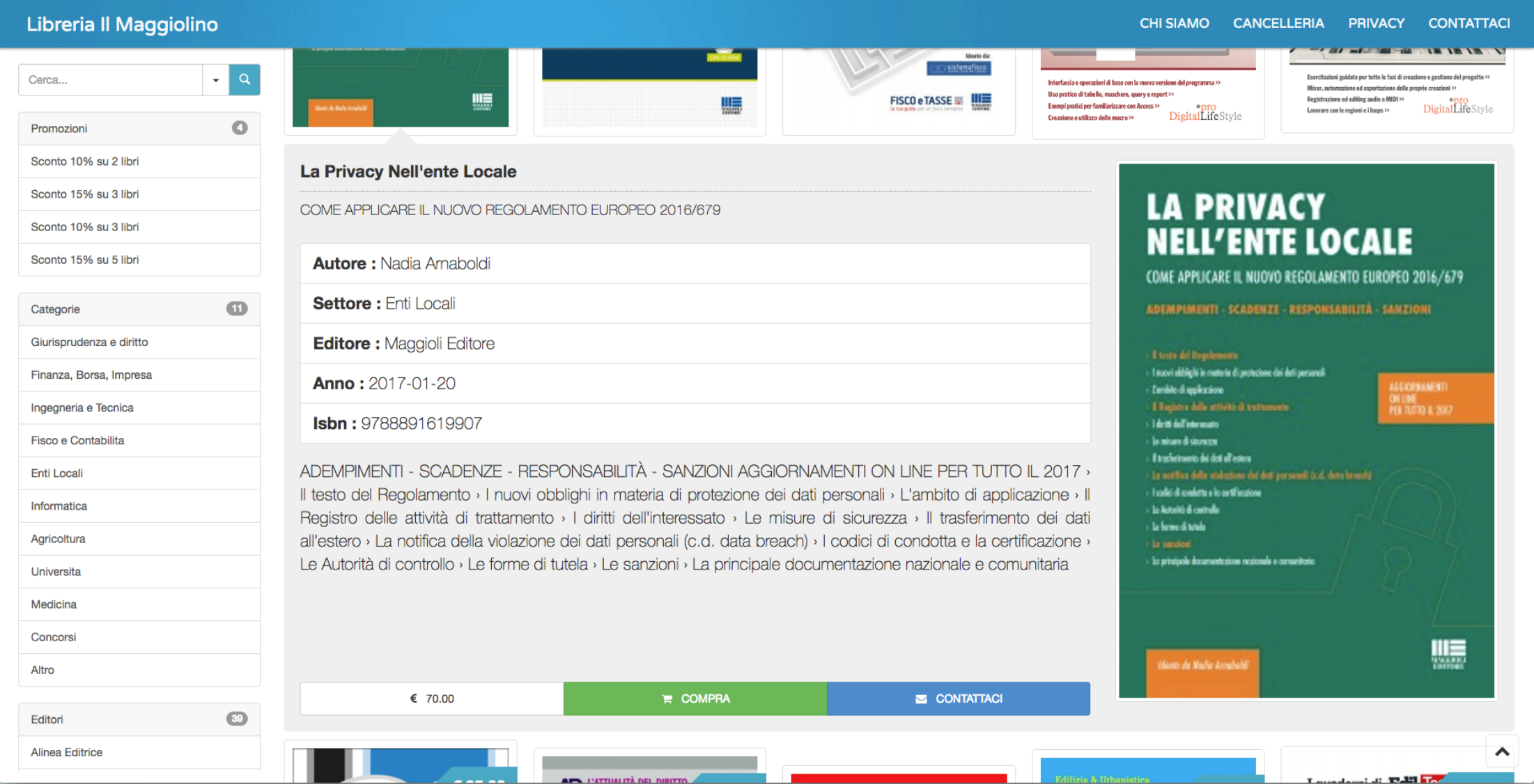Click the Editore Maggioli Editore row
This screenshot has height=784, width=1534.
pyautogui.click(x=695, y=343)
